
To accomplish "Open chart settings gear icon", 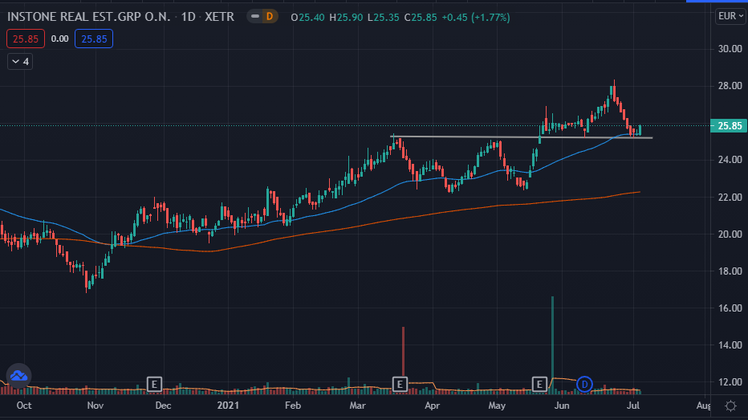I will point(730,406).
